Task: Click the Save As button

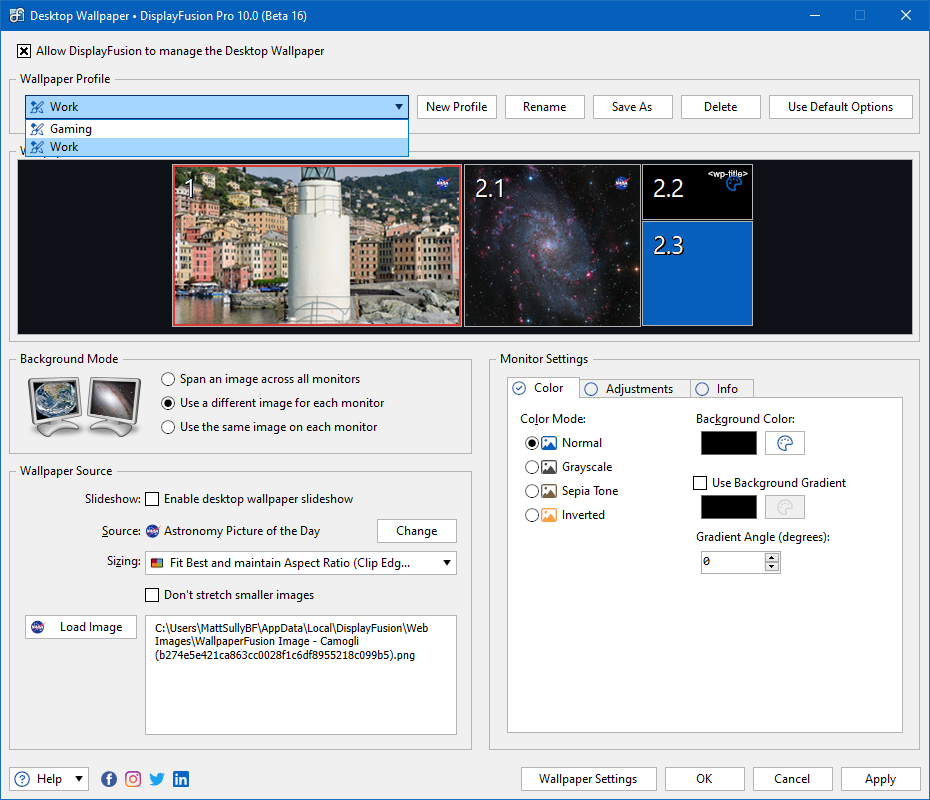Action: click(632, 107)
